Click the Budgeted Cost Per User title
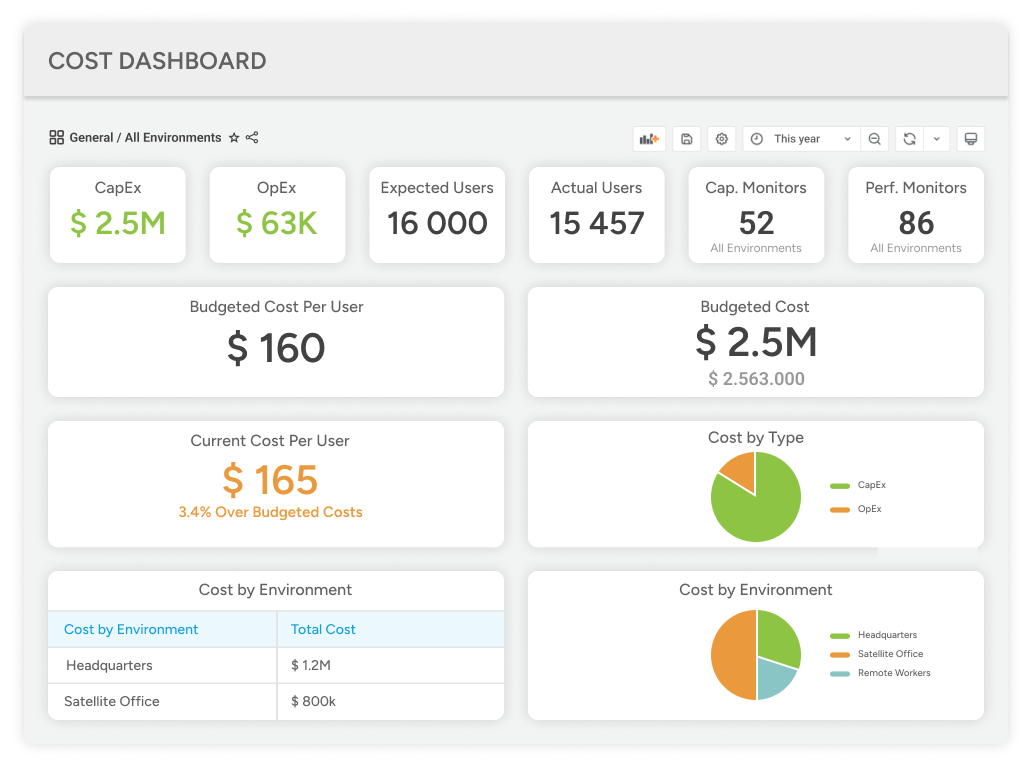The image size is (1024, 768). click(x=276, y=307)
